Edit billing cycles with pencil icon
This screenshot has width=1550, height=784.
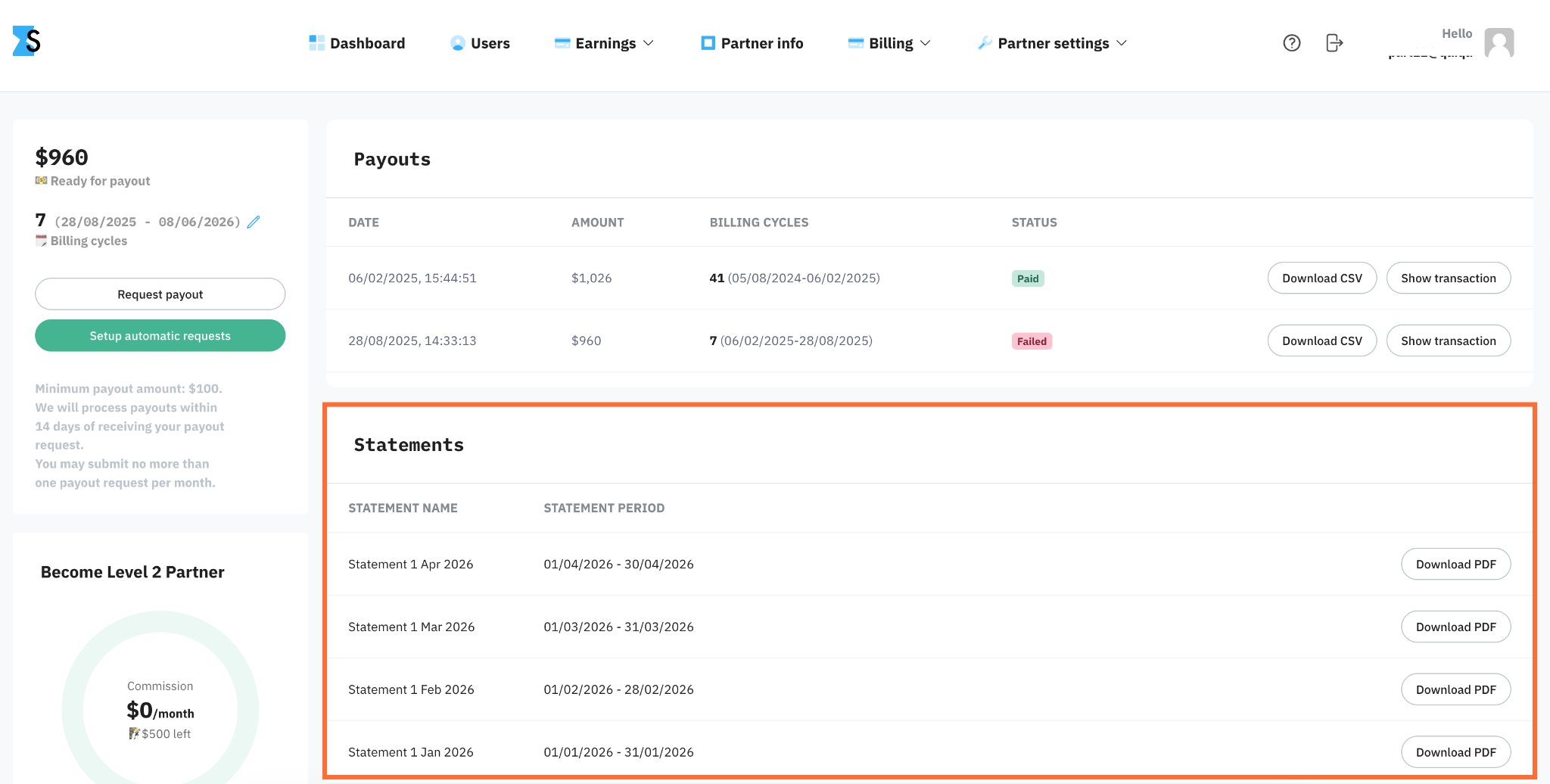coord(254,222)
